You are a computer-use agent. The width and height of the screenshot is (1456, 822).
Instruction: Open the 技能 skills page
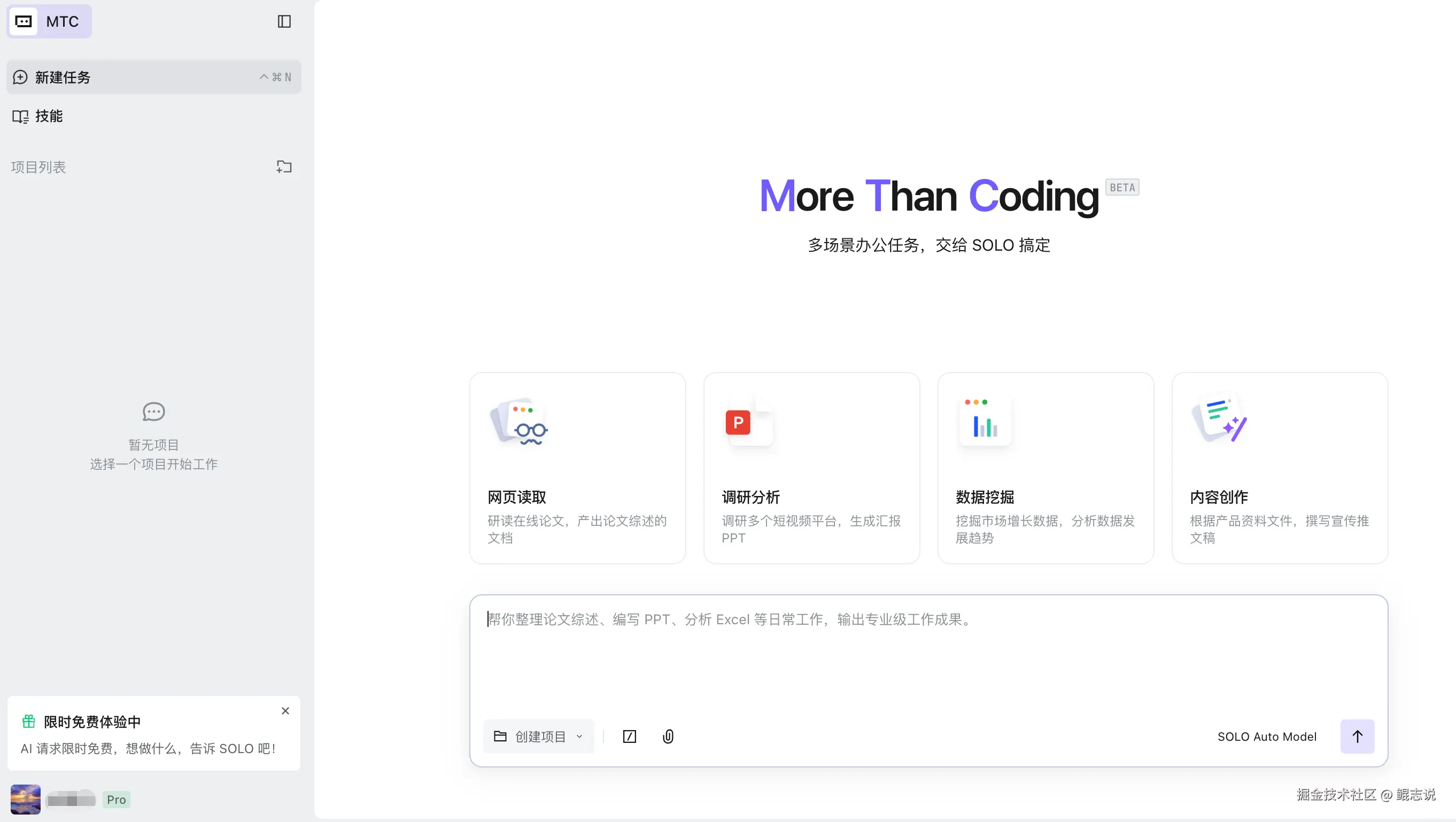[x=49, y=116]
